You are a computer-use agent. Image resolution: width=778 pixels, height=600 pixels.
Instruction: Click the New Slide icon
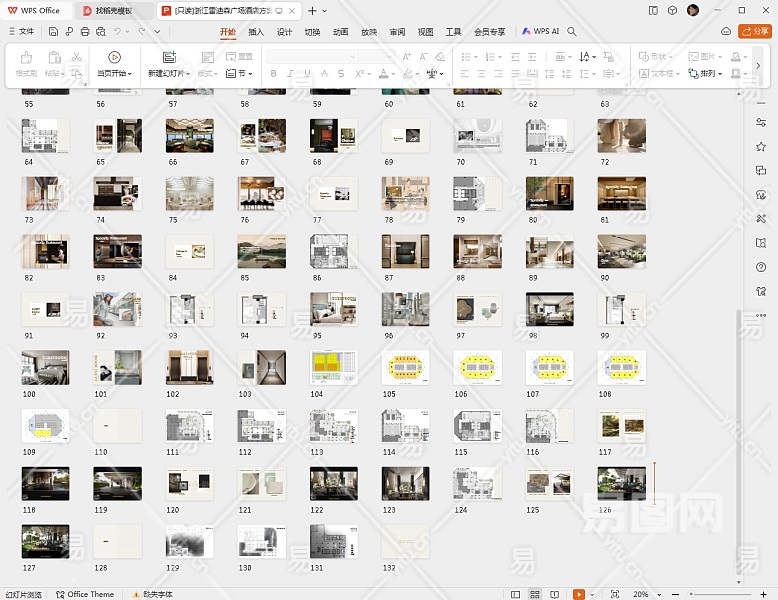[169, 58]
